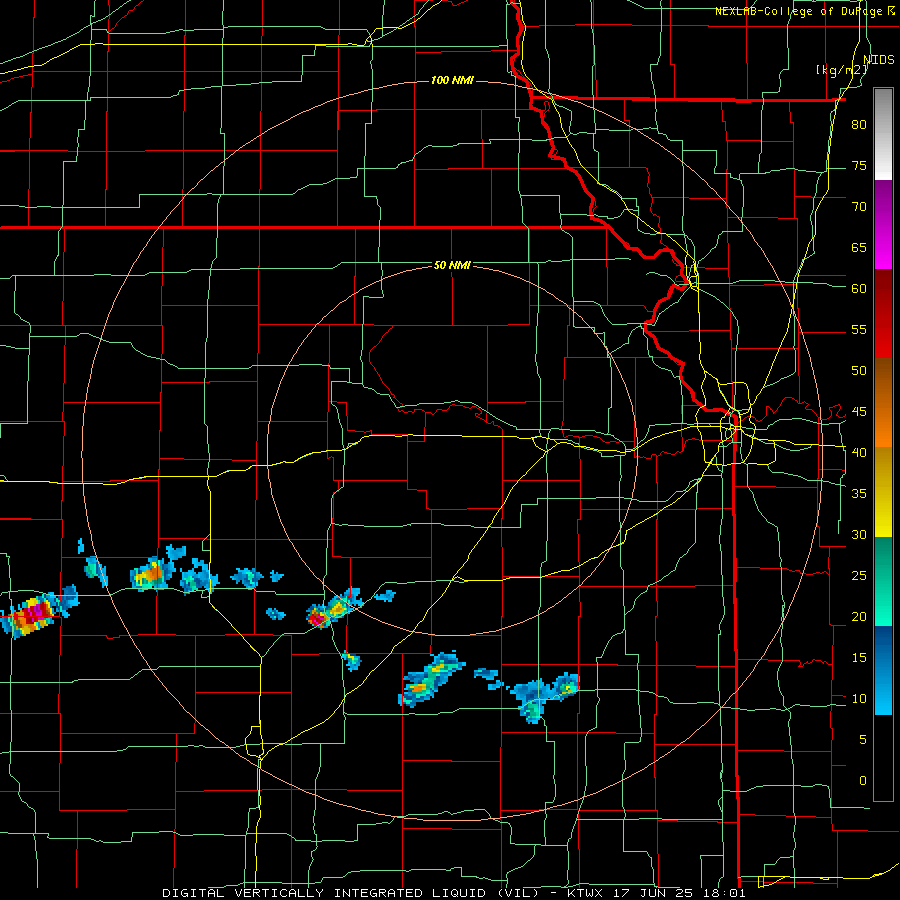
Task: Click the 45 value on the VIL scale
Action: coord(859,412)
